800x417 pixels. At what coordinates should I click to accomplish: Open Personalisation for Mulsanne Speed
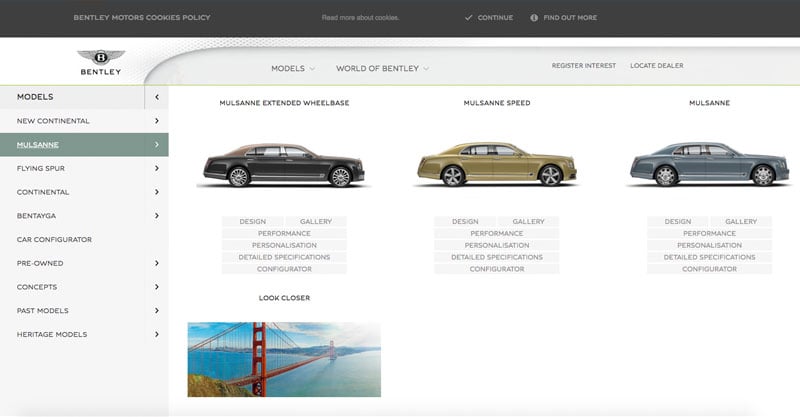pos(497,246)
